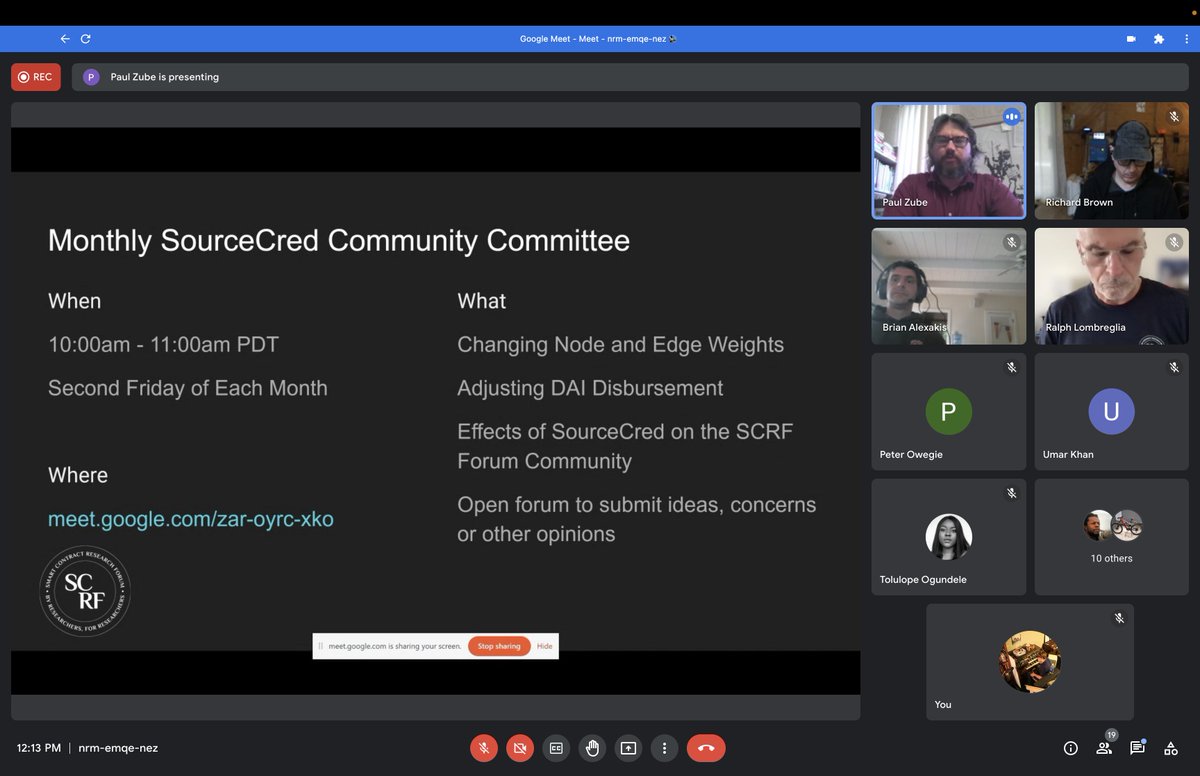Click Richard Brown's muted mic icon
Viewport: 1200px width, 776px height.
[x=1174, y=117]
